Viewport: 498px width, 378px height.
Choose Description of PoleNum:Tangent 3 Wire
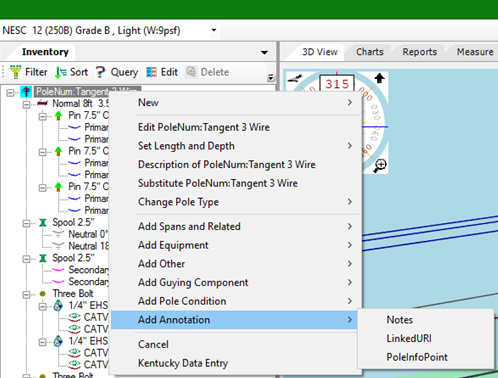235,164
